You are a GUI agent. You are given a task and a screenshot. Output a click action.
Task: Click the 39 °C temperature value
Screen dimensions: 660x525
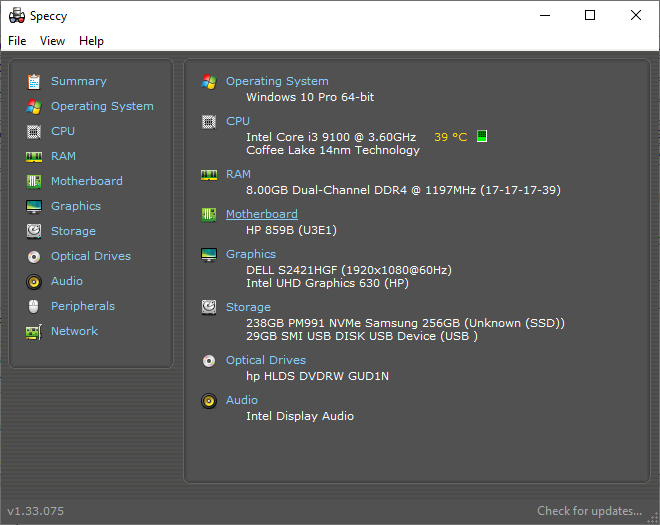coord(450,137)
